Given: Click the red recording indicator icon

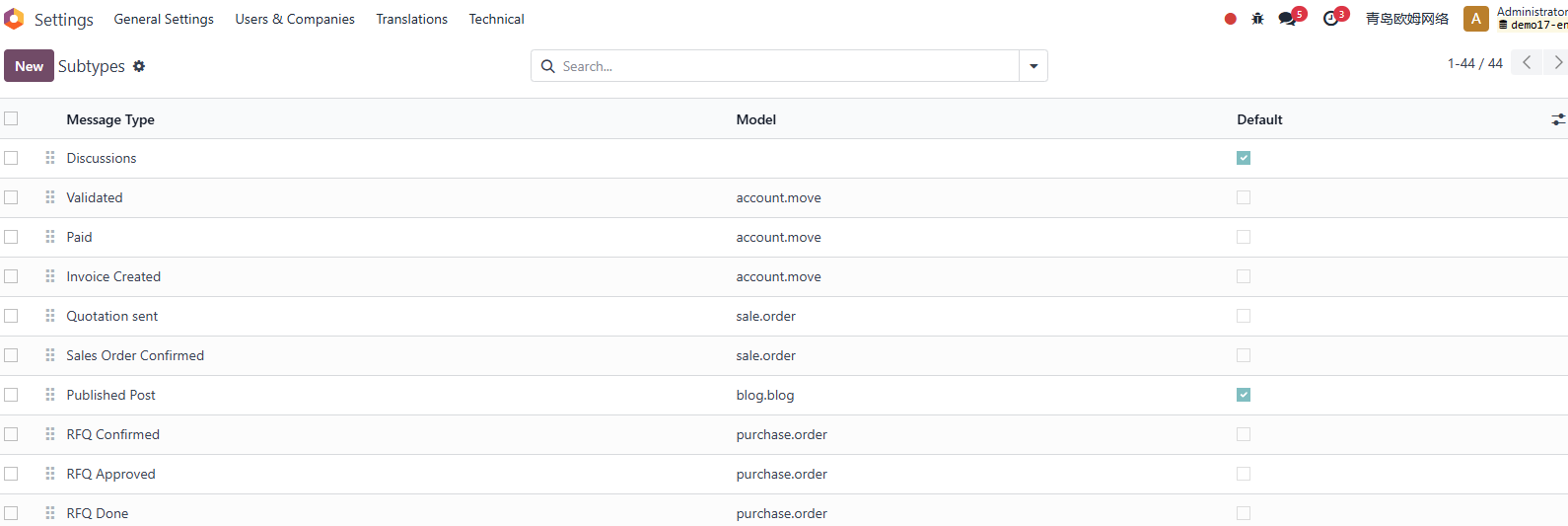Looking at the screenshot, I should 1231,19.
